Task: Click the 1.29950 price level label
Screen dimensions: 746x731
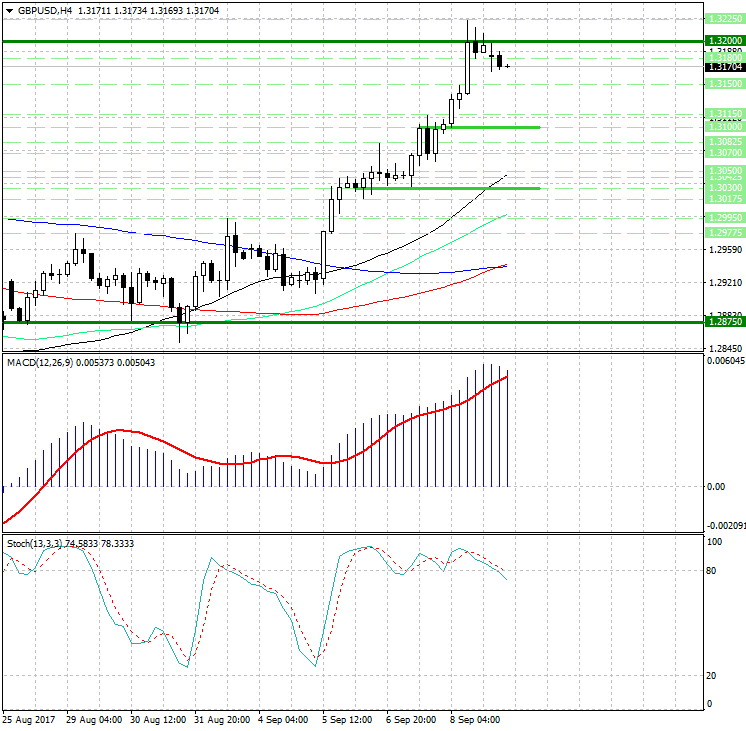Action: click(x=723, y=217)
